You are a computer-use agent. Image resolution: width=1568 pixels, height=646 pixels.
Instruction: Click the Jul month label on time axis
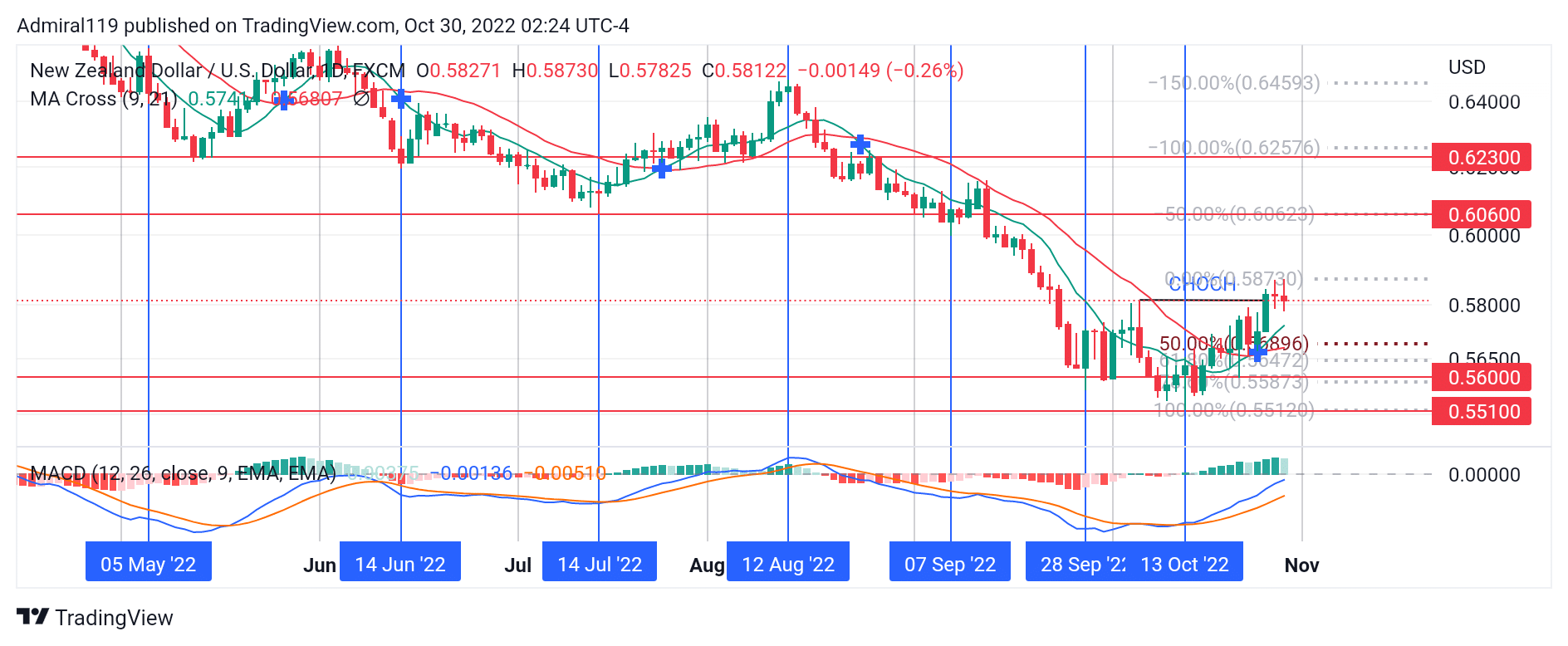pos(518,565)
